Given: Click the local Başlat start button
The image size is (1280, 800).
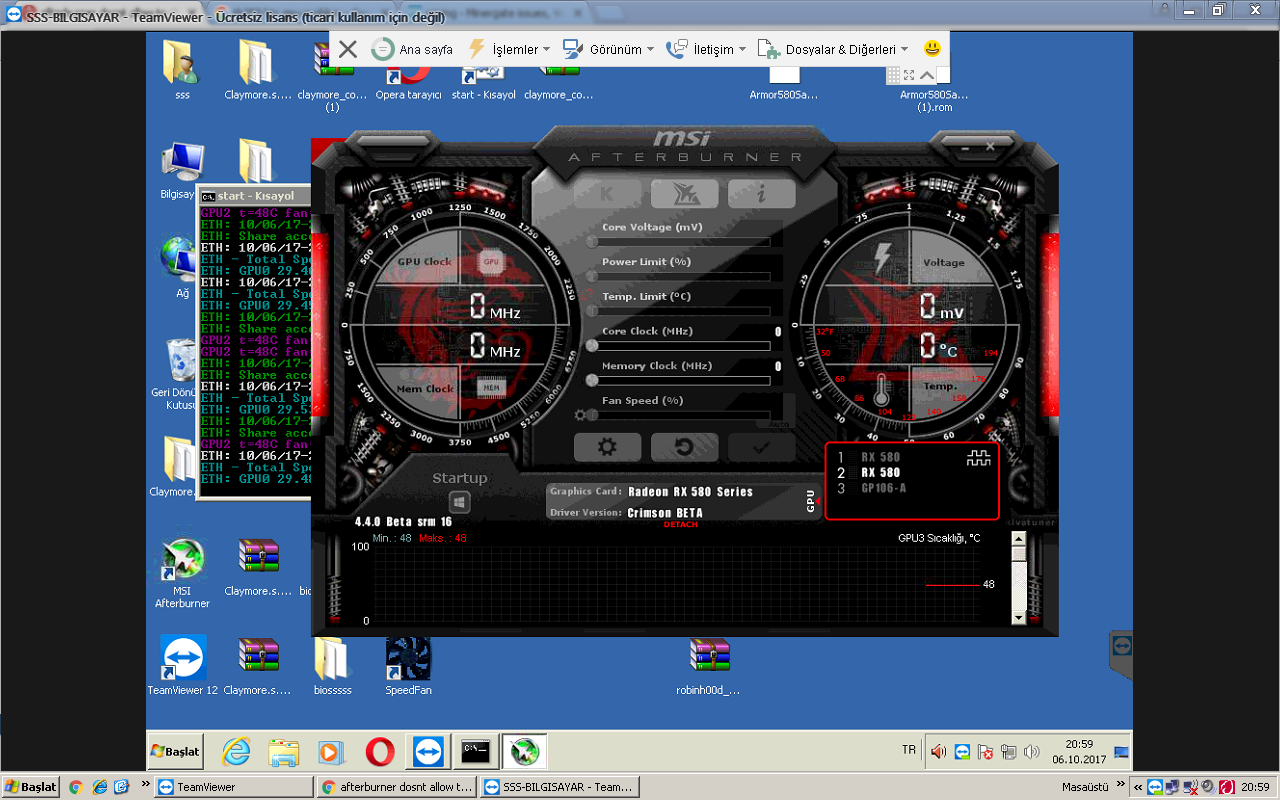Looking at the screenshot, I should (x=30, y=787).
